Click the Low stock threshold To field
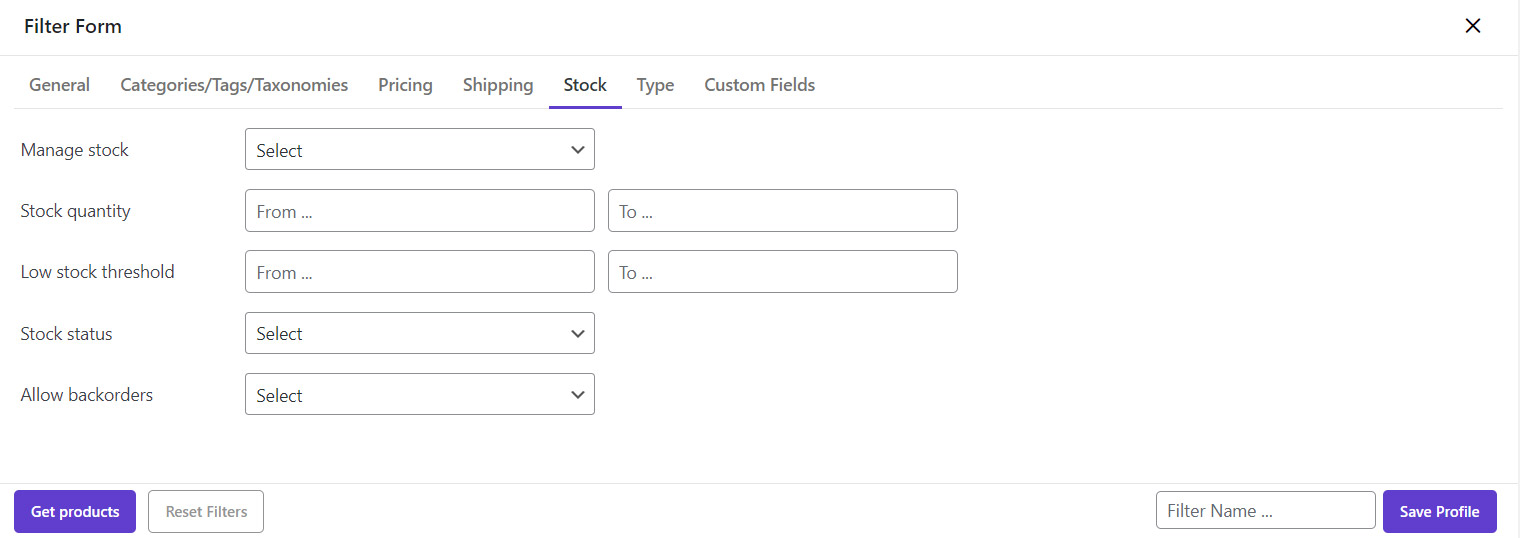 782,272
